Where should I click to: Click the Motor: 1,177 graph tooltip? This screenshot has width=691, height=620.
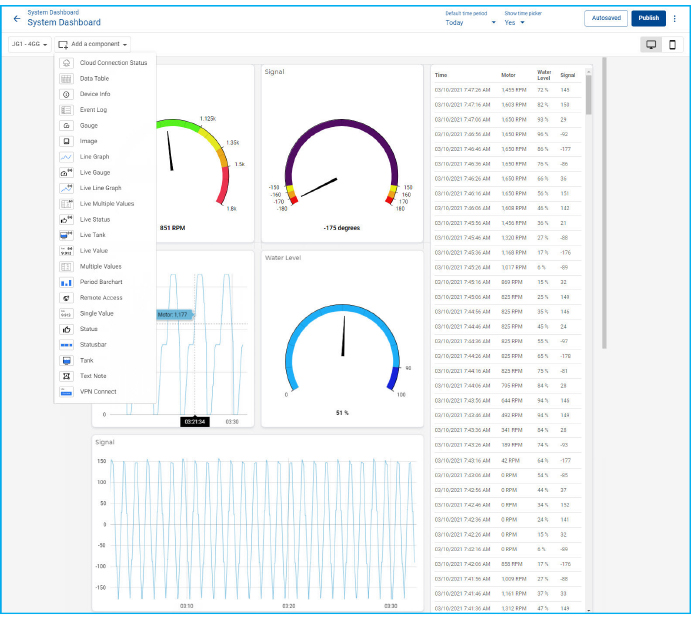(175, 315)
